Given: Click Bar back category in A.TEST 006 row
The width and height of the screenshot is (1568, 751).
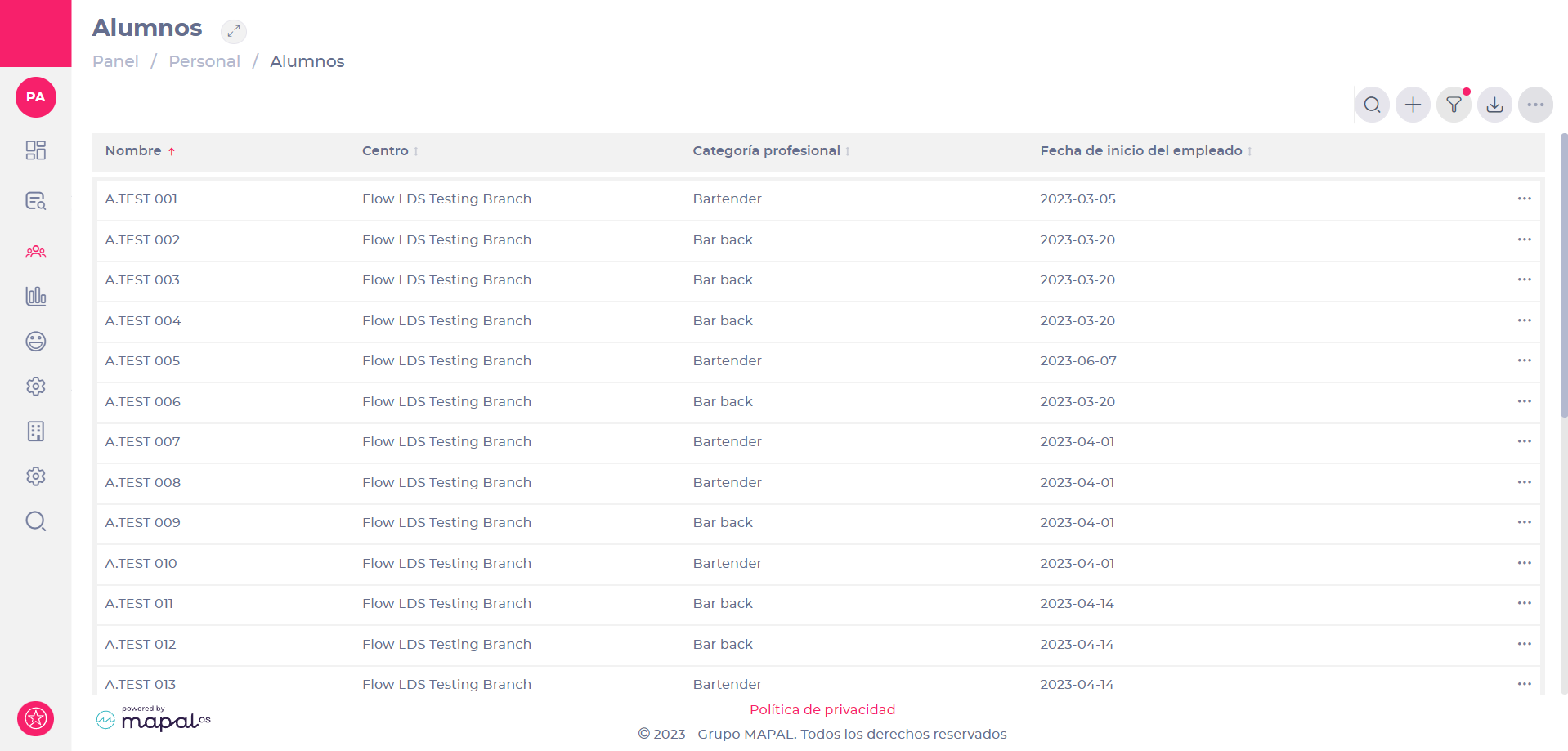Looking at the screenshot, I should [x=723, y=401].
